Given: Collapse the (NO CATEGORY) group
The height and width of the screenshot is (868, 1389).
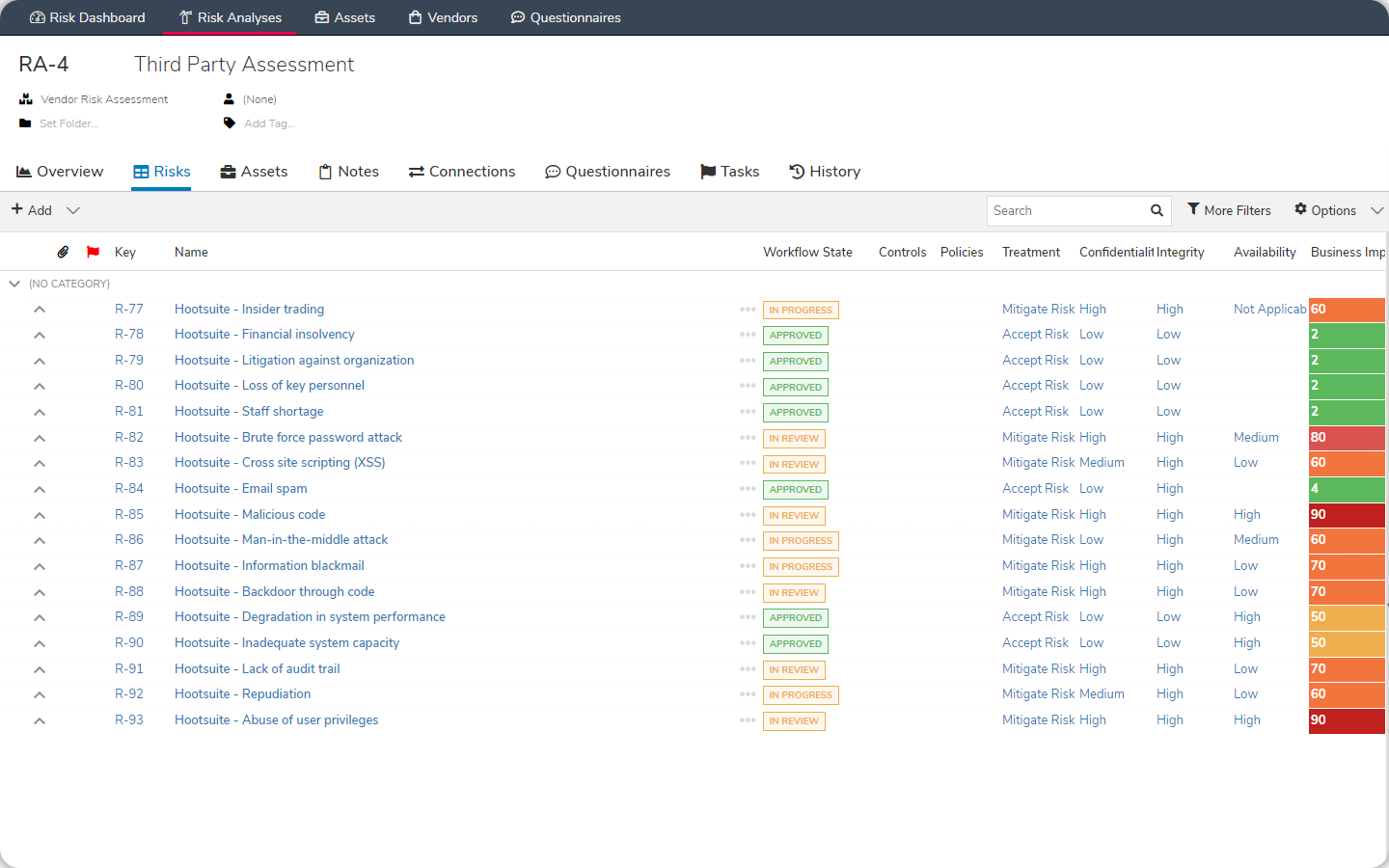Looking at the screenshot, I should point(14,284).
